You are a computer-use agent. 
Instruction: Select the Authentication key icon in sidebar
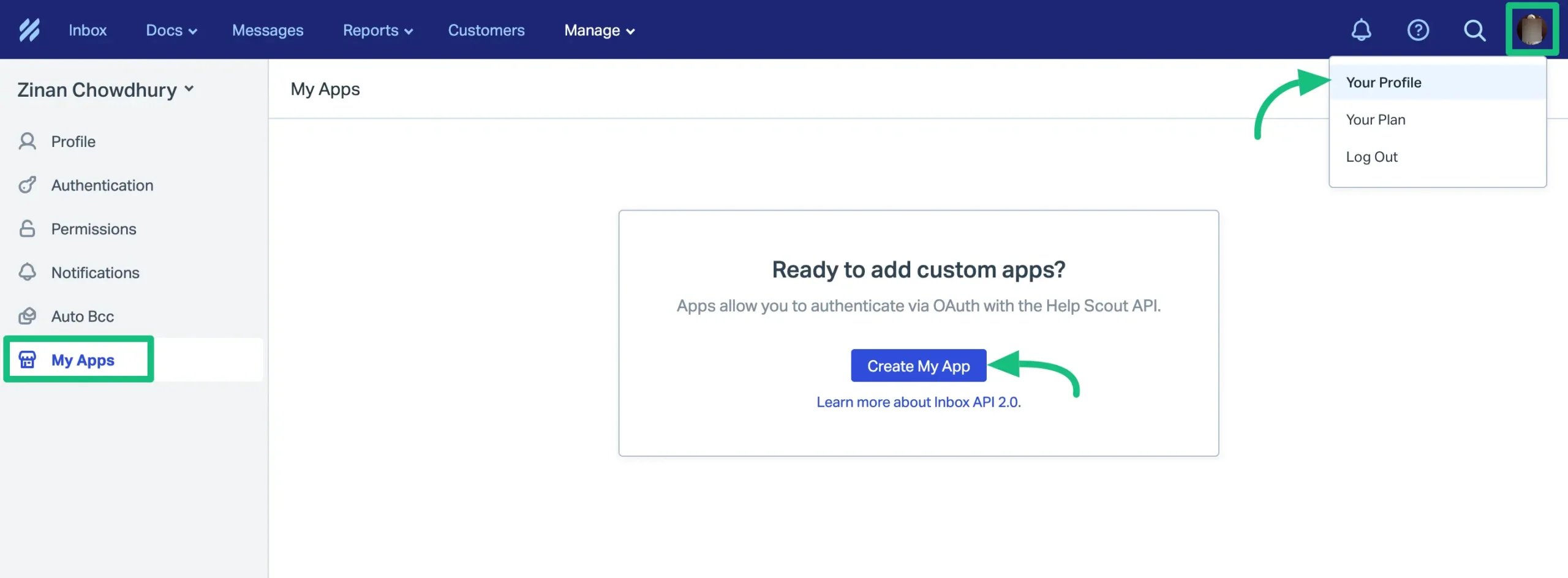pyautogui.click(x=27, y=185)
